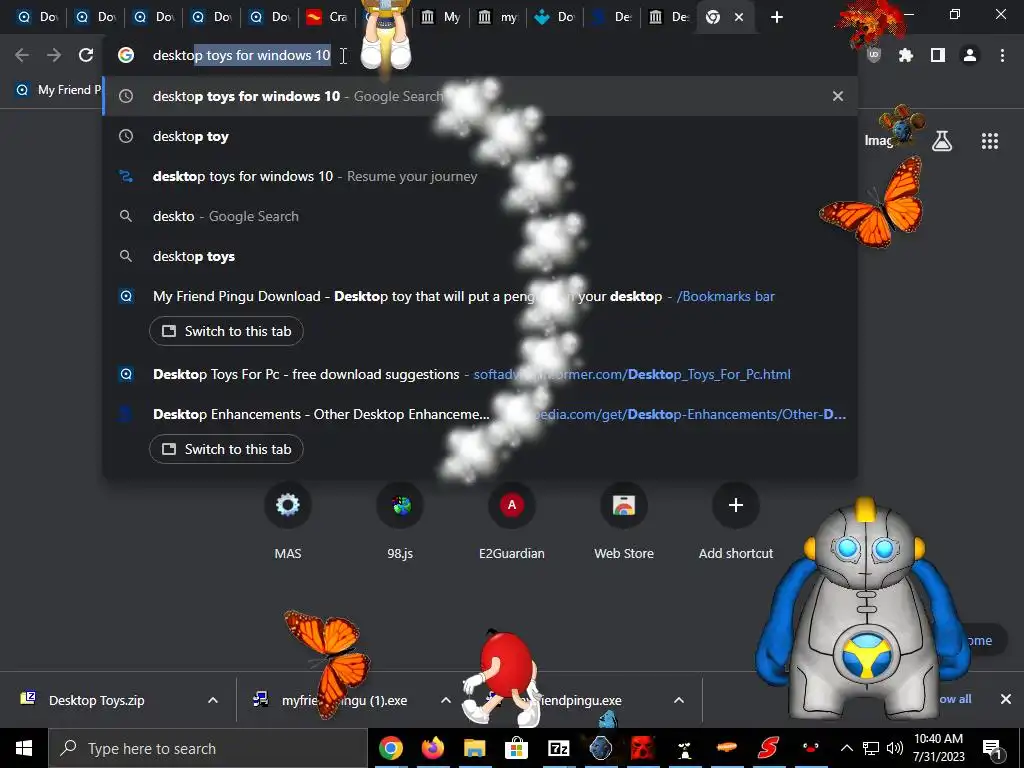Open the Web Store shortcut
The image size is (1024, 768).
click(x=624, y=521)
